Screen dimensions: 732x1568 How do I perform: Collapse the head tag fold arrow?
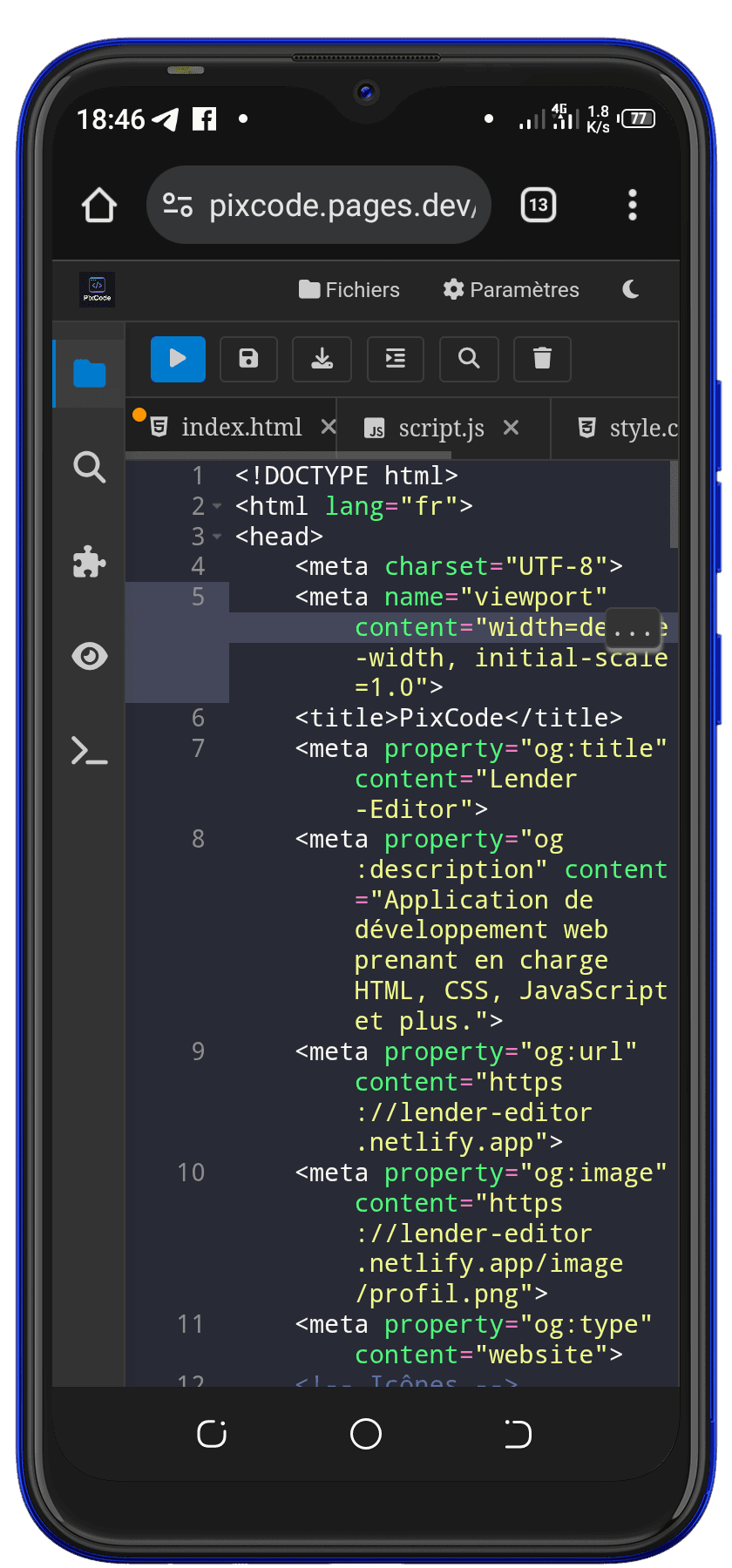click(x=217, y=537)
